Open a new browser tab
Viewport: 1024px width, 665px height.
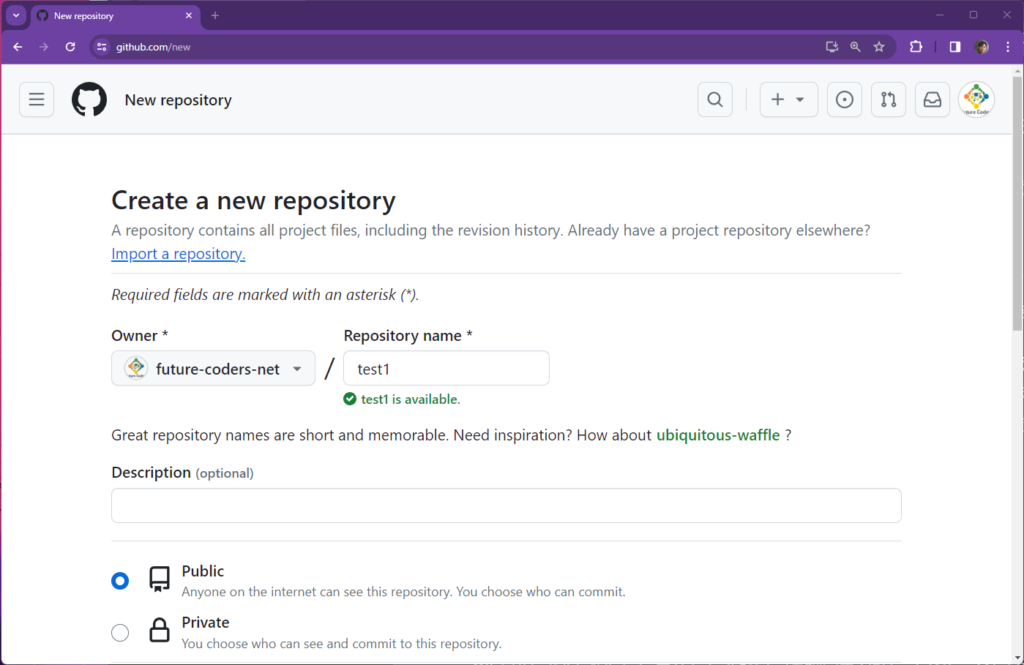click(x=215, y=16)
